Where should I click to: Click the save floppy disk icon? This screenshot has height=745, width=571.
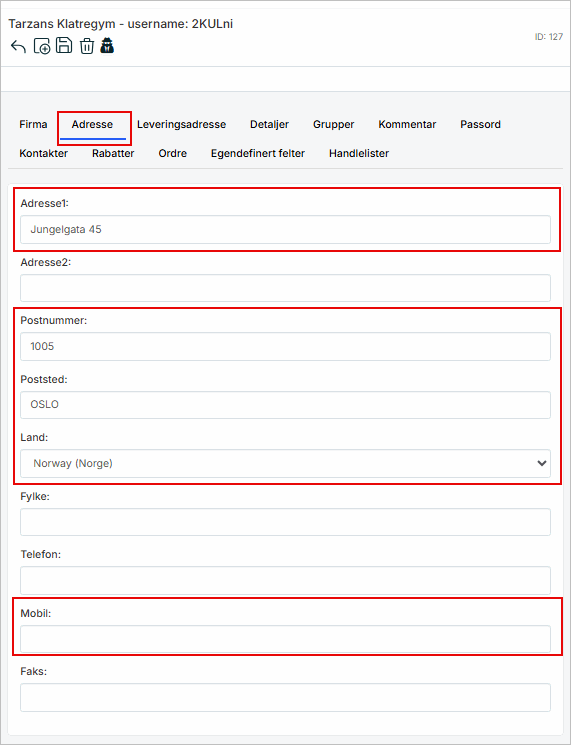pyautogui.click(x=64, y=46)
